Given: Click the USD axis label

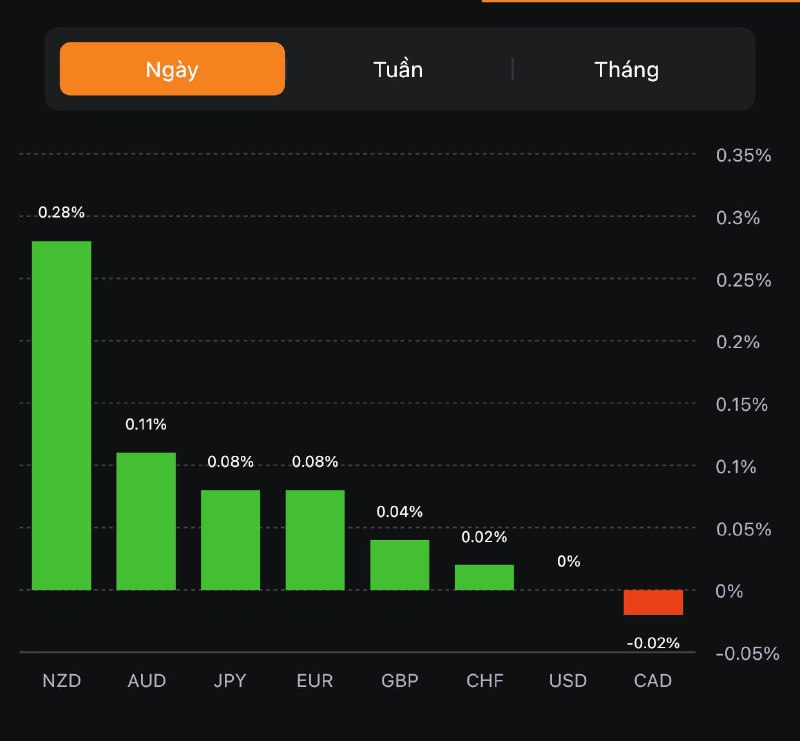Looking at the screenshot, I should pos(568,681).
